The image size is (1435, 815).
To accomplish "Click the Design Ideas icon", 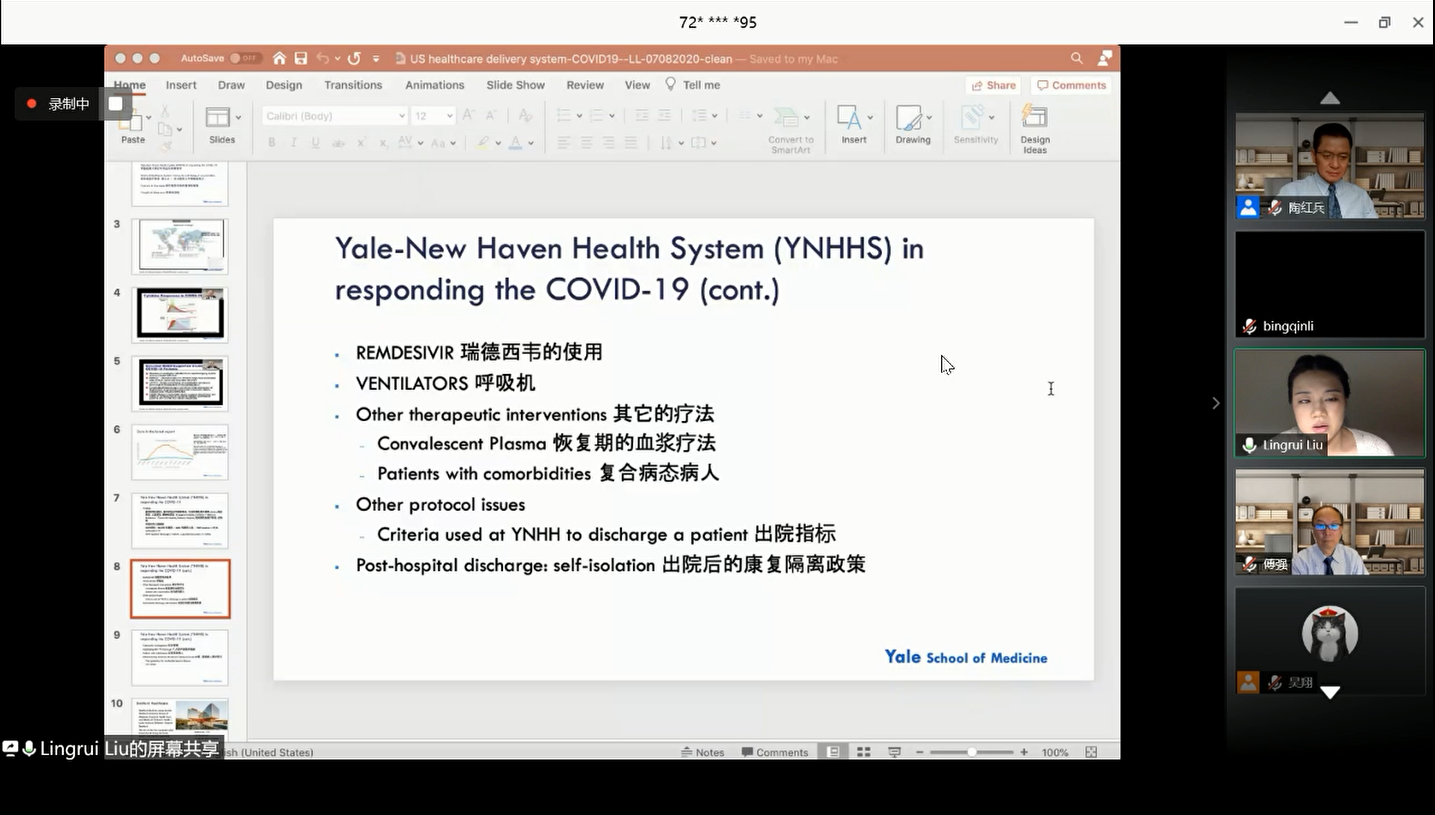I will pos(1034,119).
